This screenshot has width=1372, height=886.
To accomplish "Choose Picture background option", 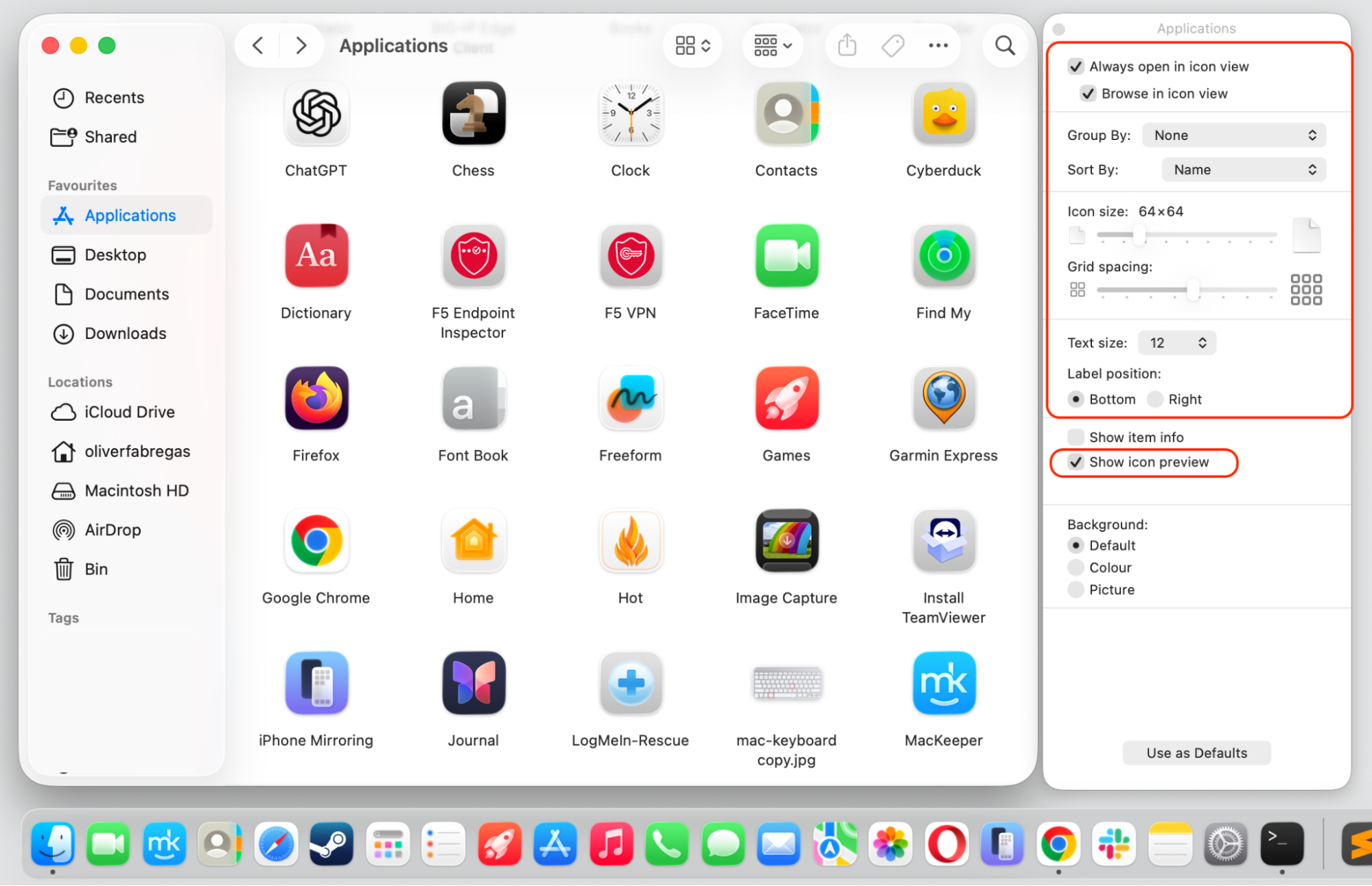I will pyautogui.click(x=1075, y=590).
